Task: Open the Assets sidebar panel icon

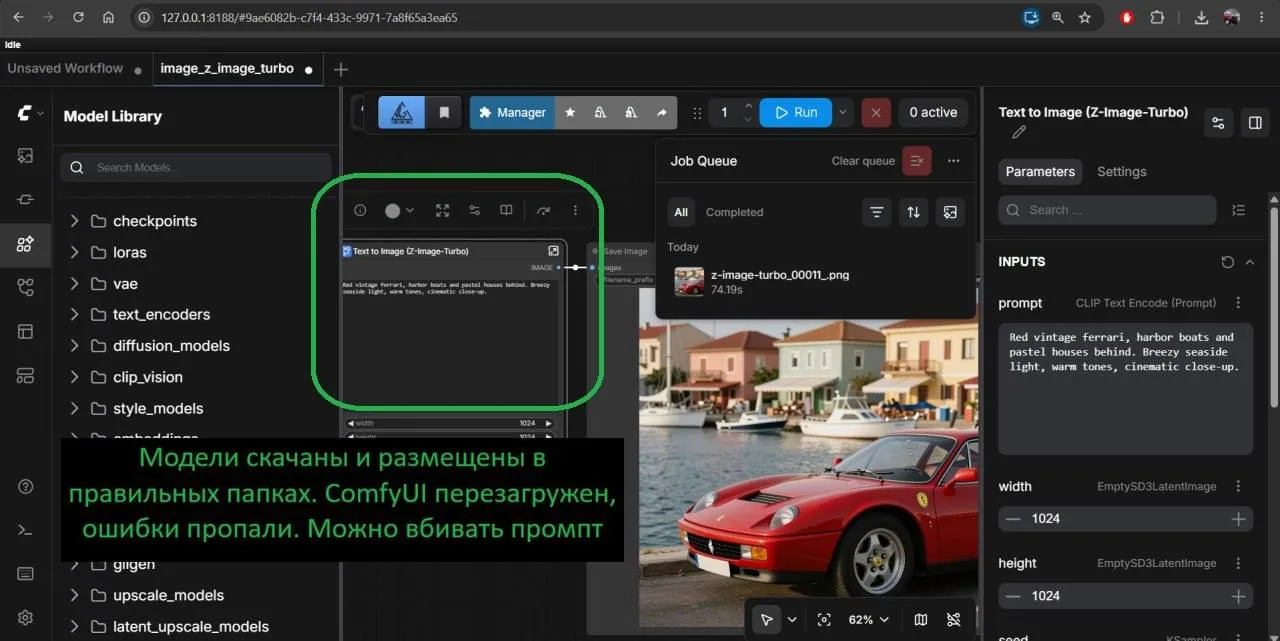Action: [x=25, y=155]
